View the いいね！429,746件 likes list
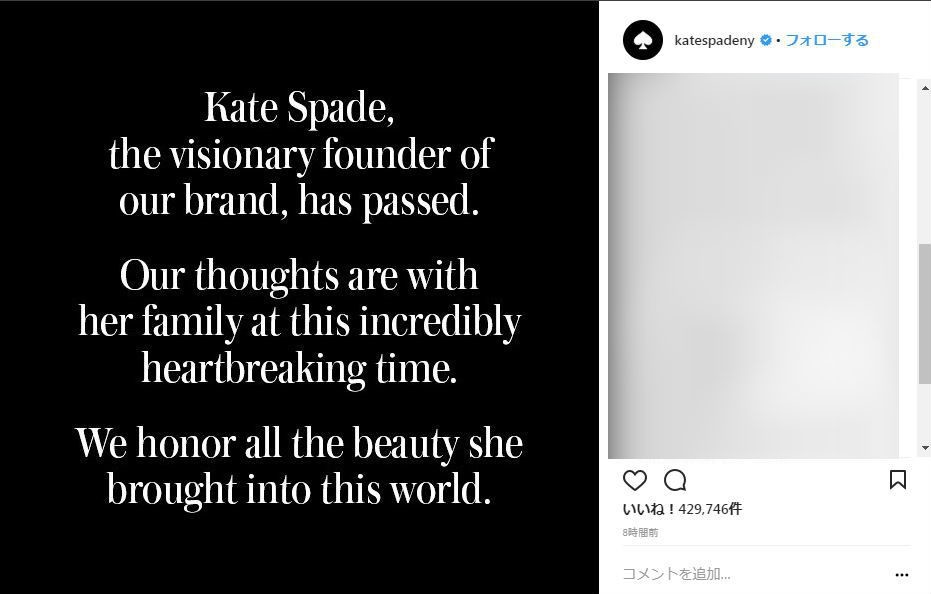Image resolution: width=931 pixels, height=594 pixels. tap(683, 509)
